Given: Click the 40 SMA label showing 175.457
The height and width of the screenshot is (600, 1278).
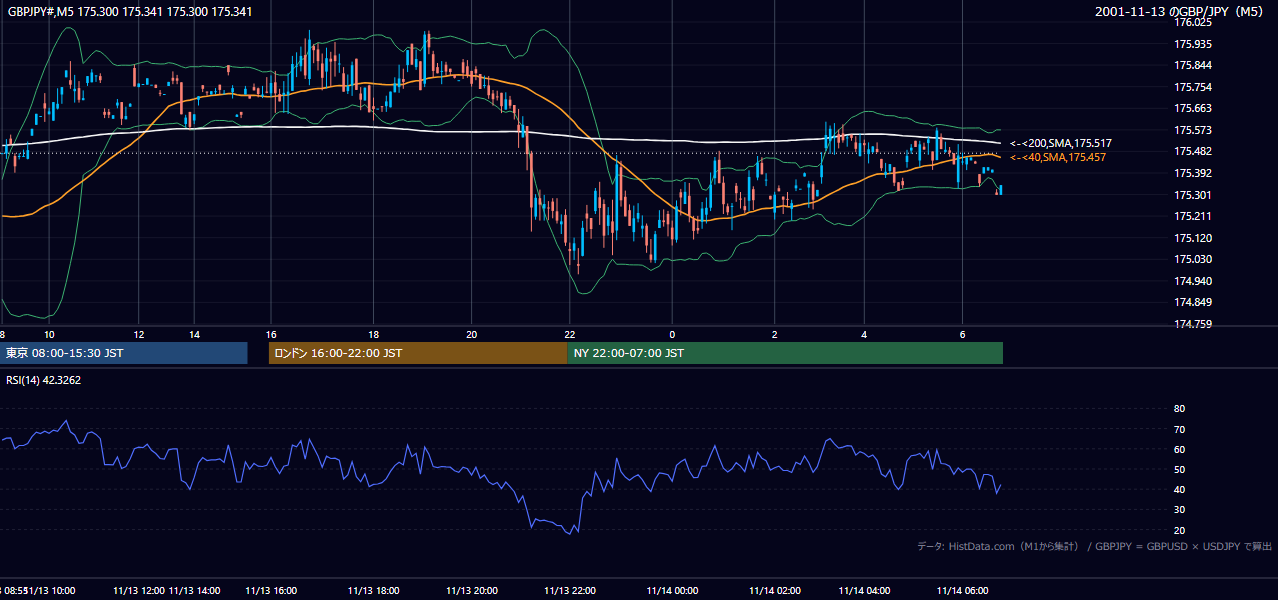Looking at the screenshot, I should [x=1058, y=157].
